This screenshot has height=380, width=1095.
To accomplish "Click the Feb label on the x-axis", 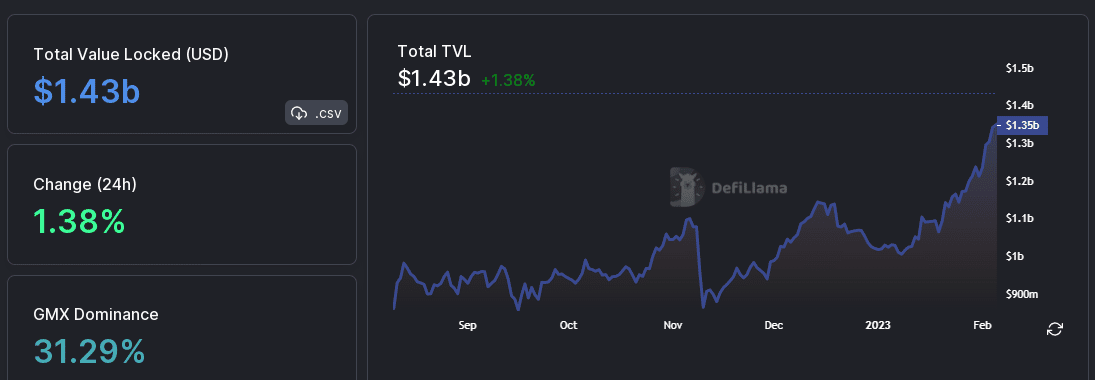I will click(x=983, y=326).
